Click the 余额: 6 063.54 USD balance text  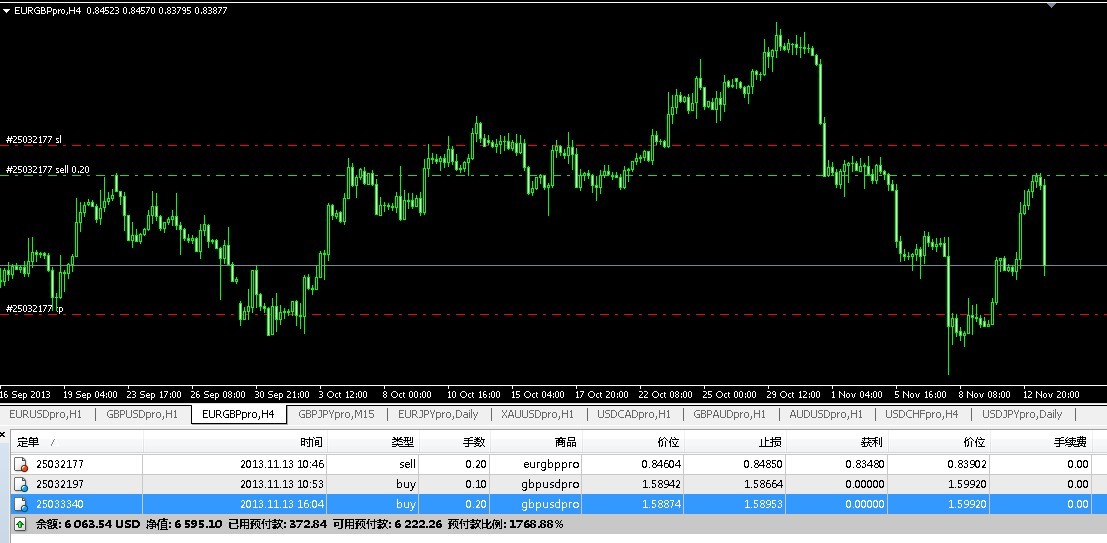[88, 524]
